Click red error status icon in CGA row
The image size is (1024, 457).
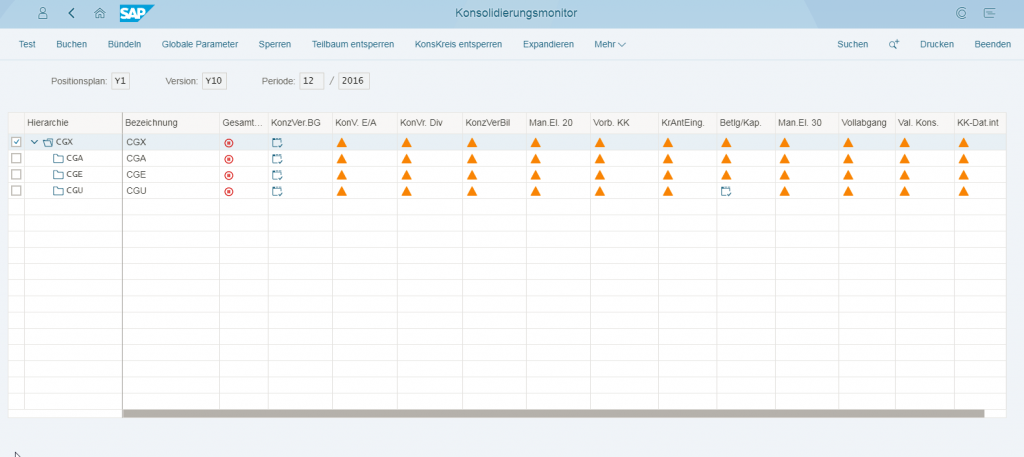(228, 159)
